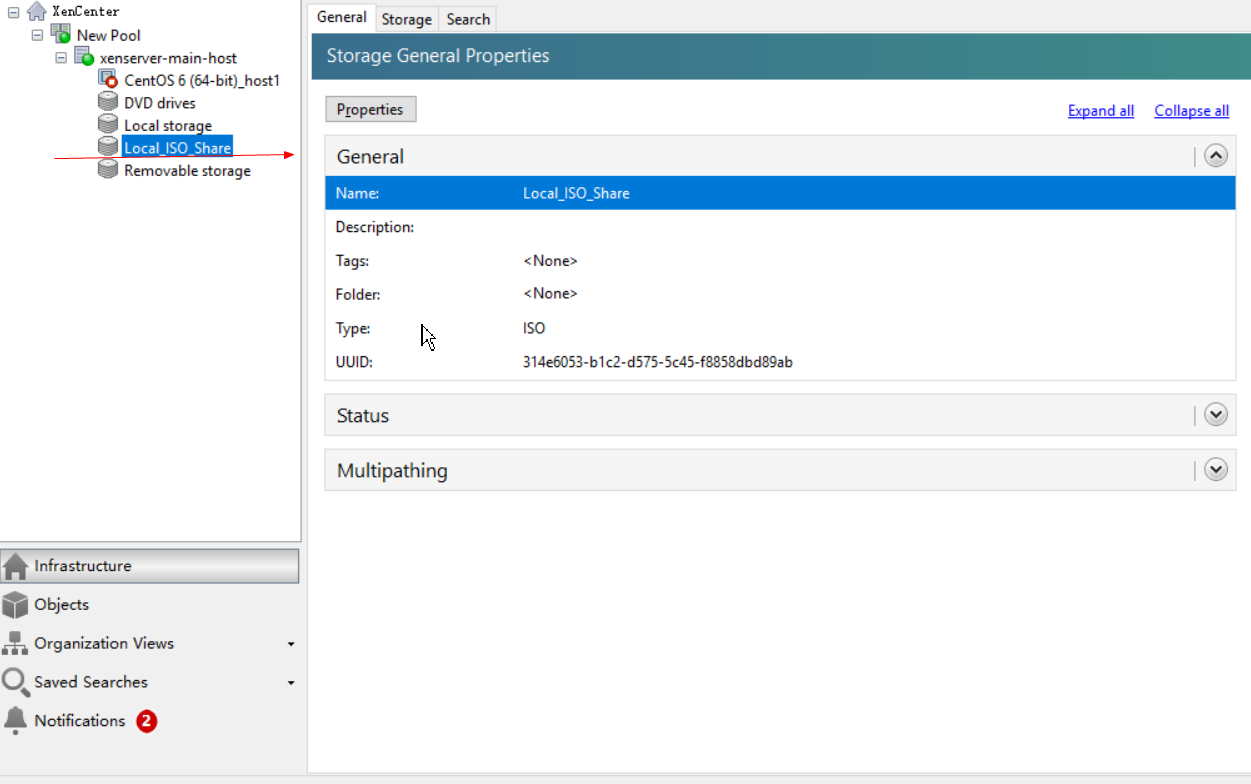Click the New Pool icon

[x=61, y=34]
